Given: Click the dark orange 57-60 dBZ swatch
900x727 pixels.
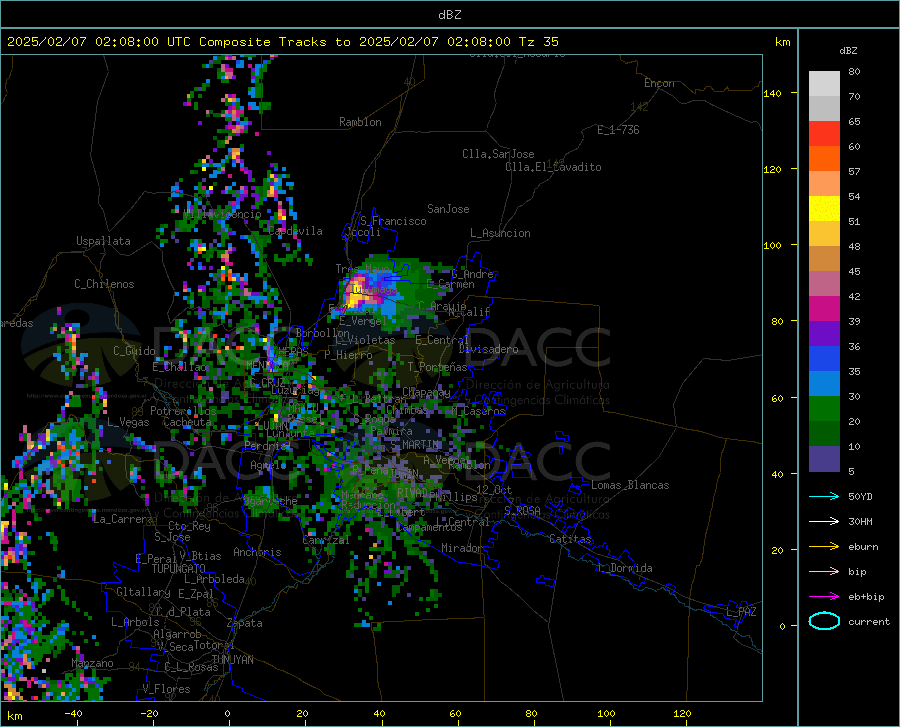Looking at the screenshot, I should click(824, 159).
